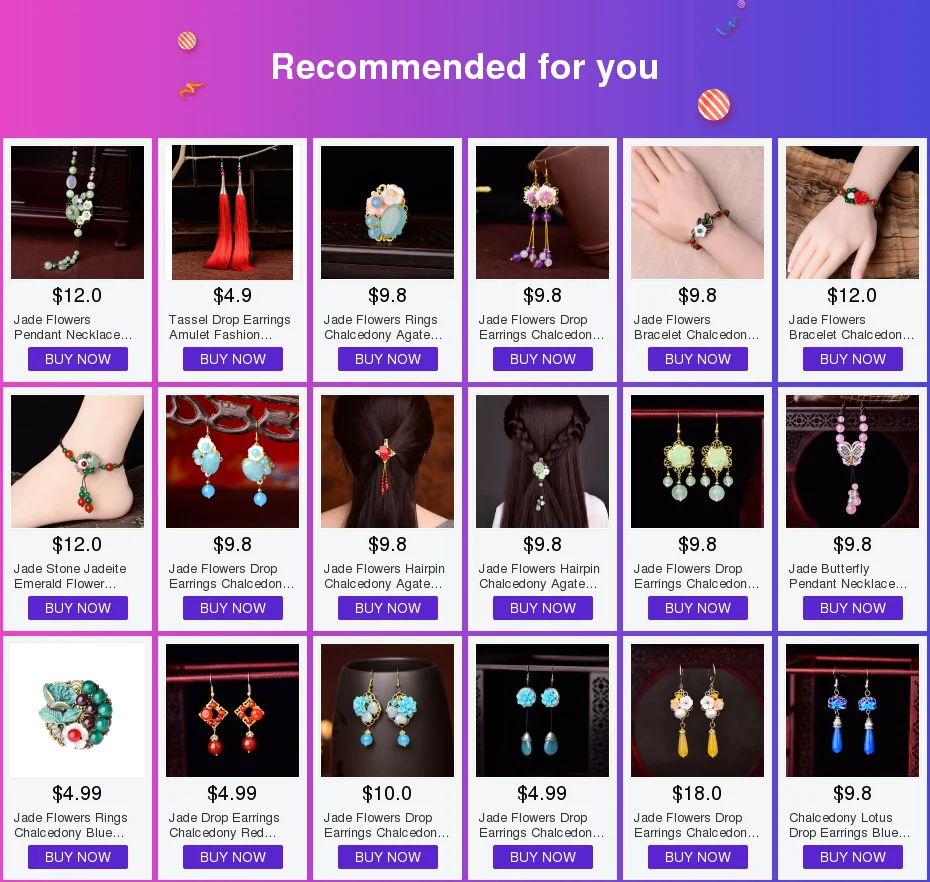Image resolution: width=930 pixels, height=882 pixels.
Task: Click the $12.0 price of the red rose bracelet
Action: tap(852, 295)
